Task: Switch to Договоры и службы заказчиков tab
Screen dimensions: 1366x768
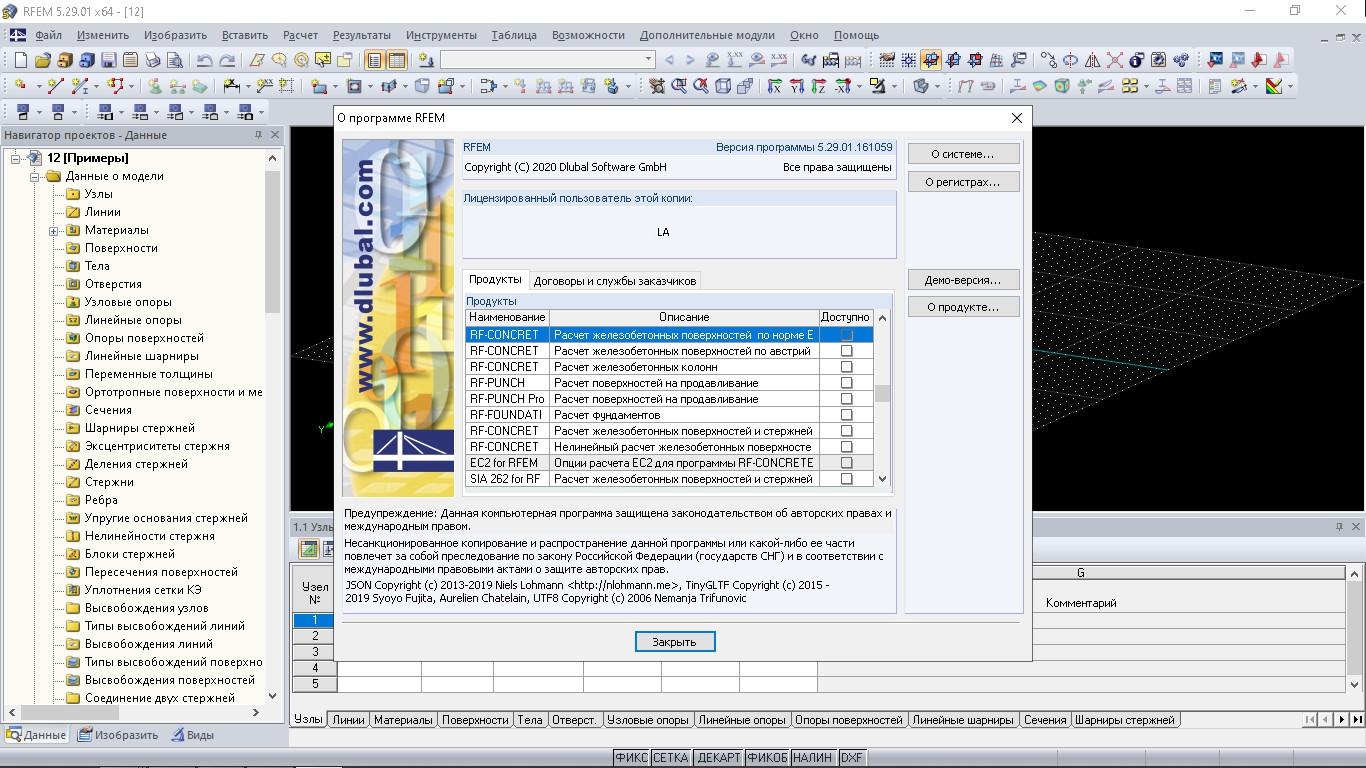Action: [615, 281]
